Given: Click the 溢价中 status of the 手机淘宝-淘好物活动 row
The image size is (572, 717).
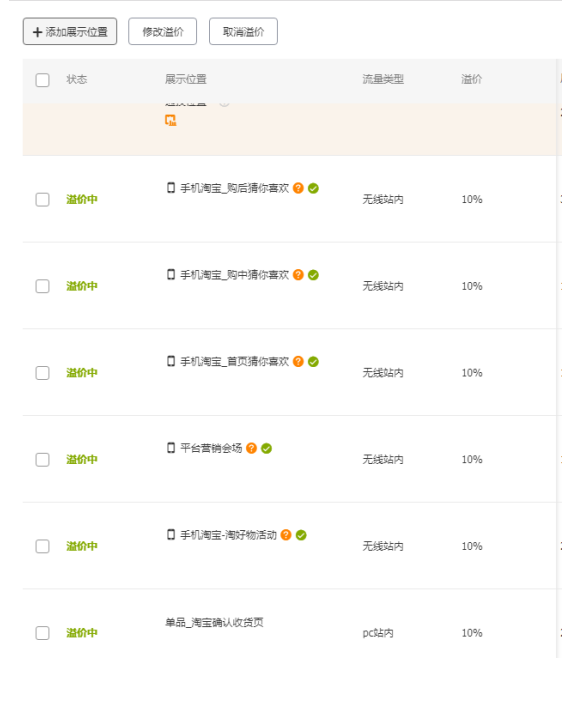Looking at the screenshot, I should tap(82, 546).
